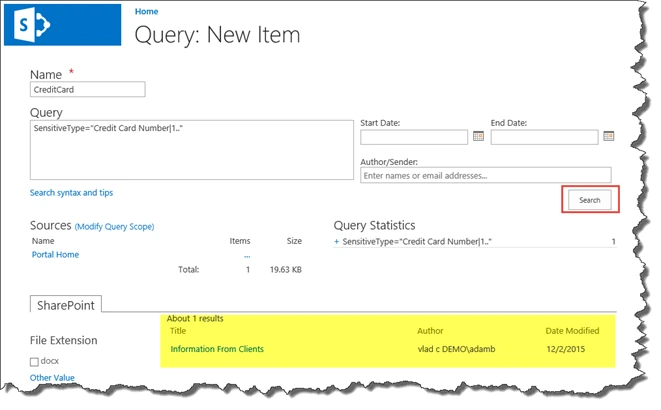Click the 12/2/2015 date modified value
Image resolution: width=661 pixels, height=410 pixels.
coord(565,349)
